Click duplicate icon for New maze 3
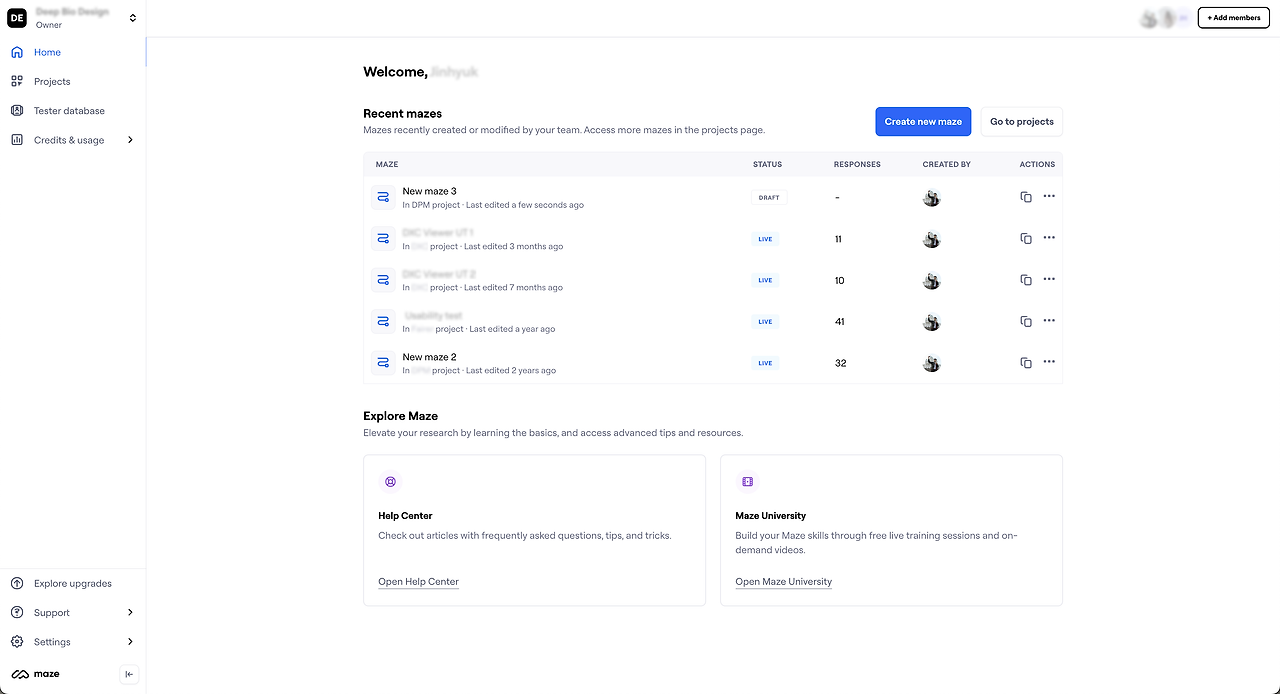 (1026, 197)
